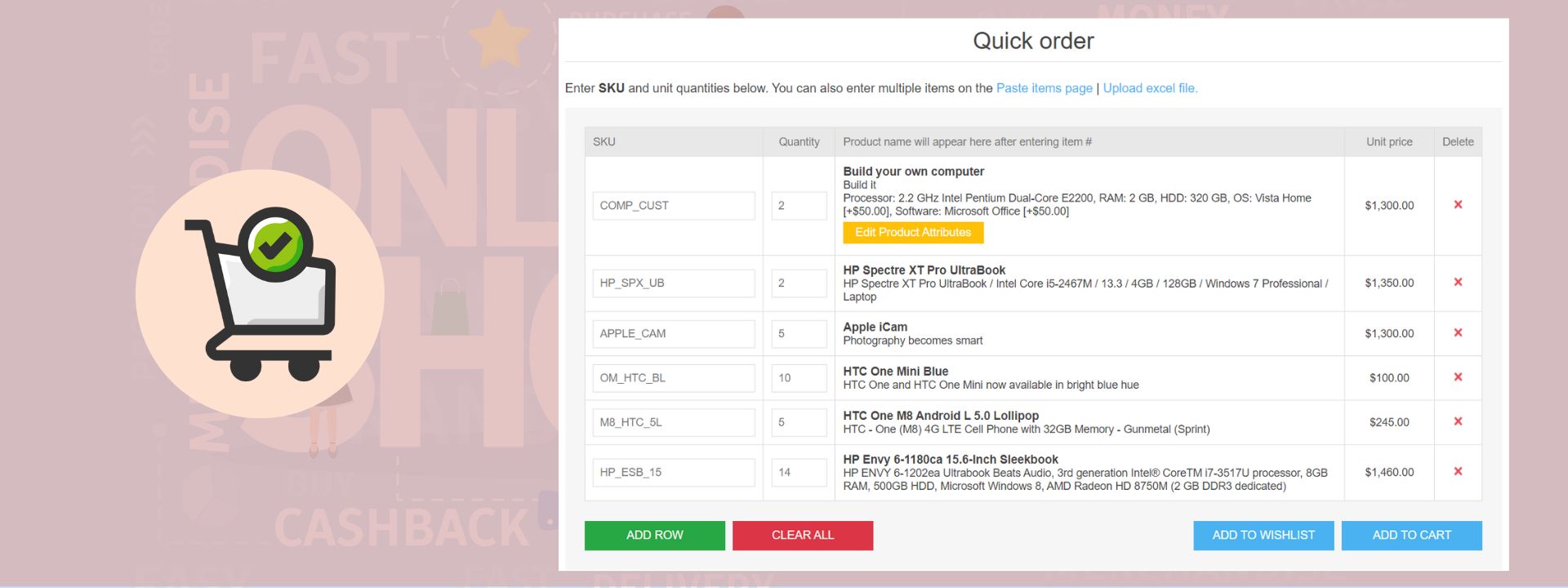Click quantity field showing 14
Screen dimensions: 1568x588
pyautogui.click(x=799, y=473)
